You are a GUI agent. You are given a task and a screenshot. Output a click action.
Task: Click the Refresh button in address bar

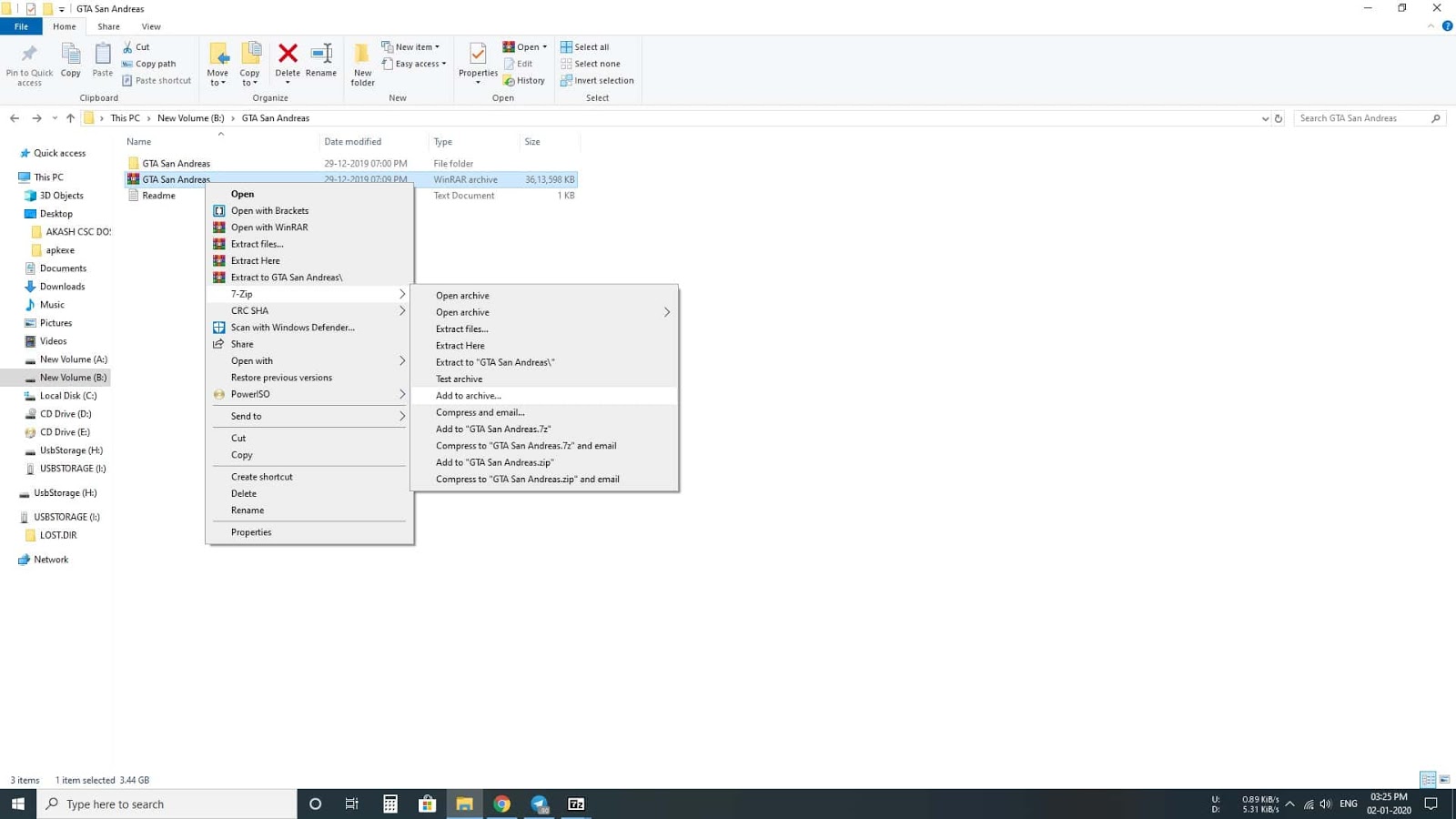coord(1278,118)
